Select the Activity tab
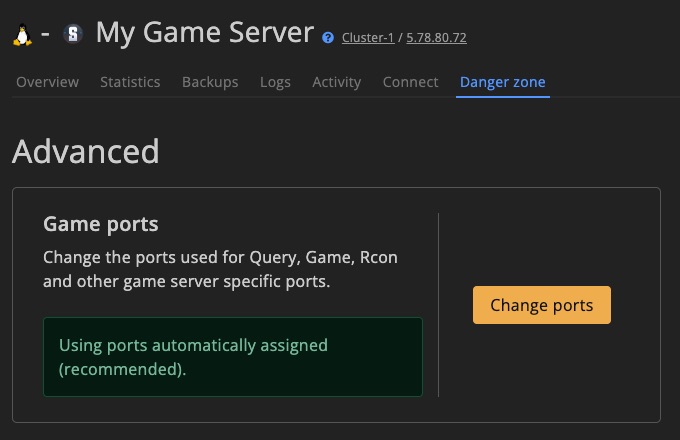The image size is (680, 440). click(x=337, y=82)
